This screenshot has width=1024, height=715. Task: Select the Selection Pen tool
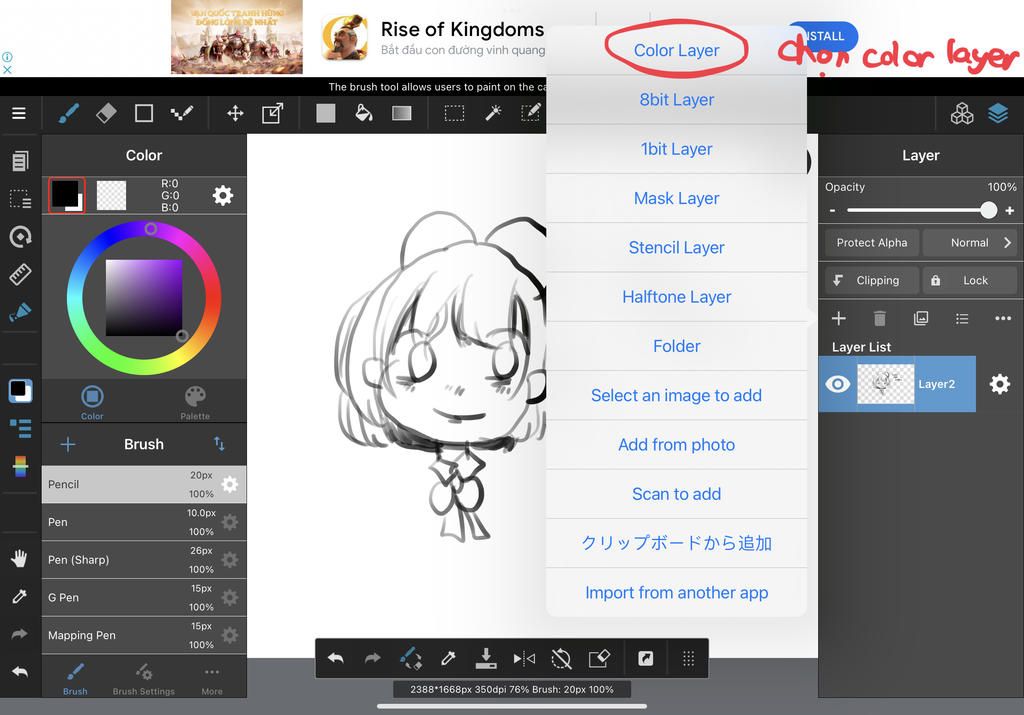click(531, 114)
